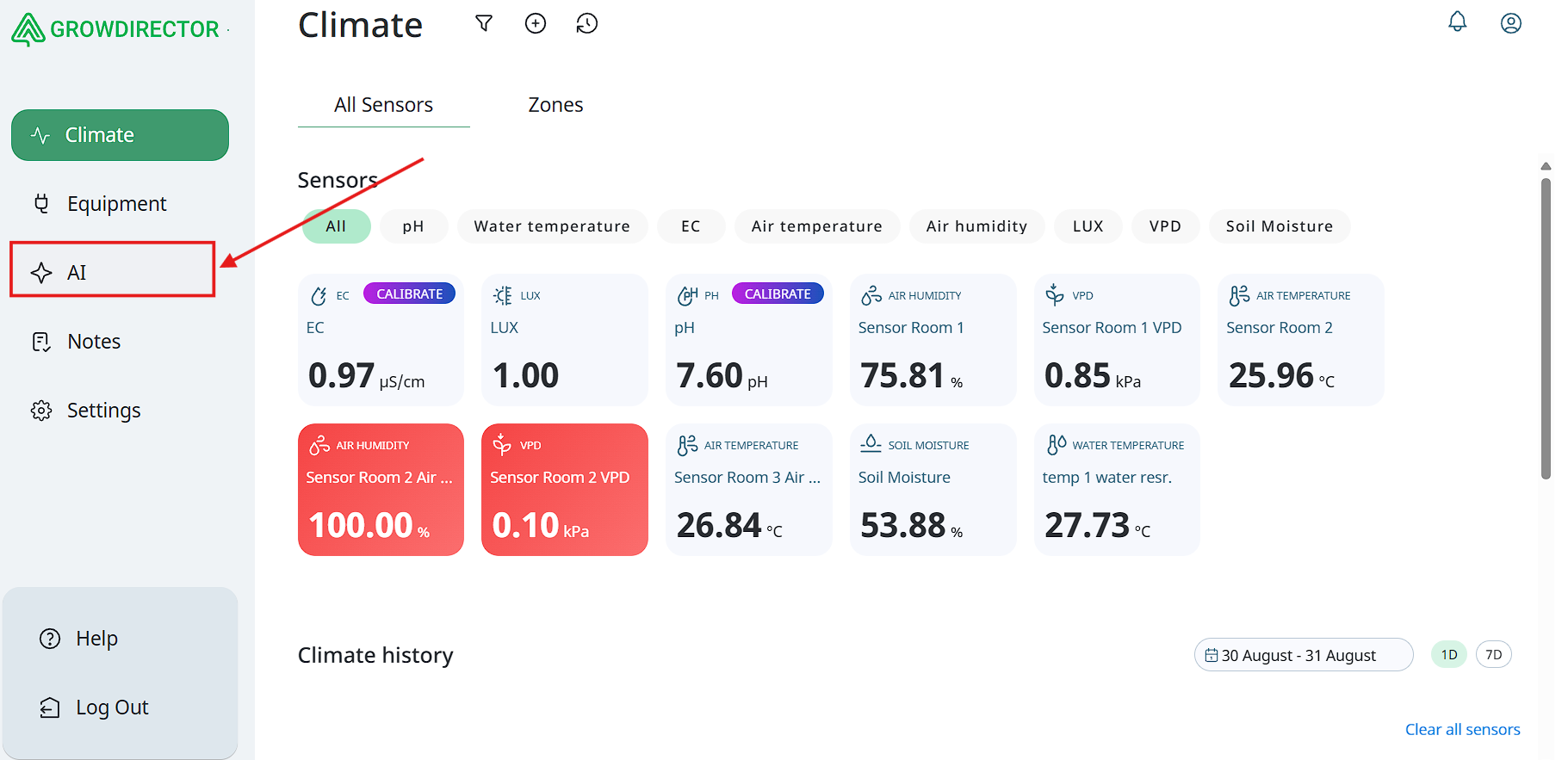Toggle the Air humidity filter chip
The height and width of the screenshot is (760, 1568).
[976, 226]
